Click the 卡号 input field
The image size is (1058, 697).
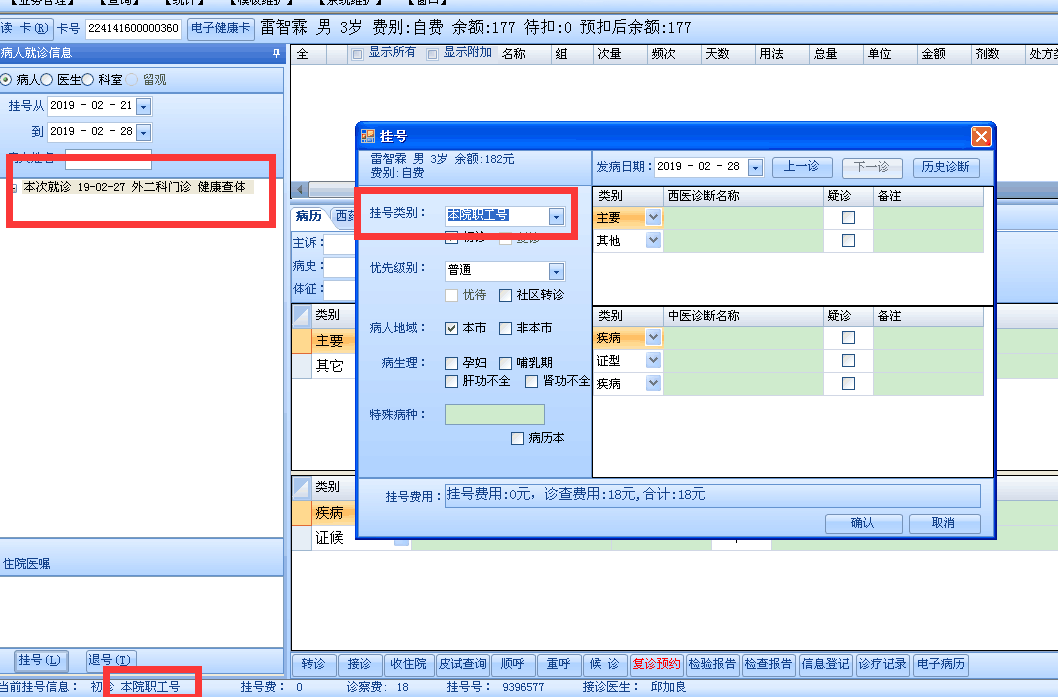click(x=134, y=29)
